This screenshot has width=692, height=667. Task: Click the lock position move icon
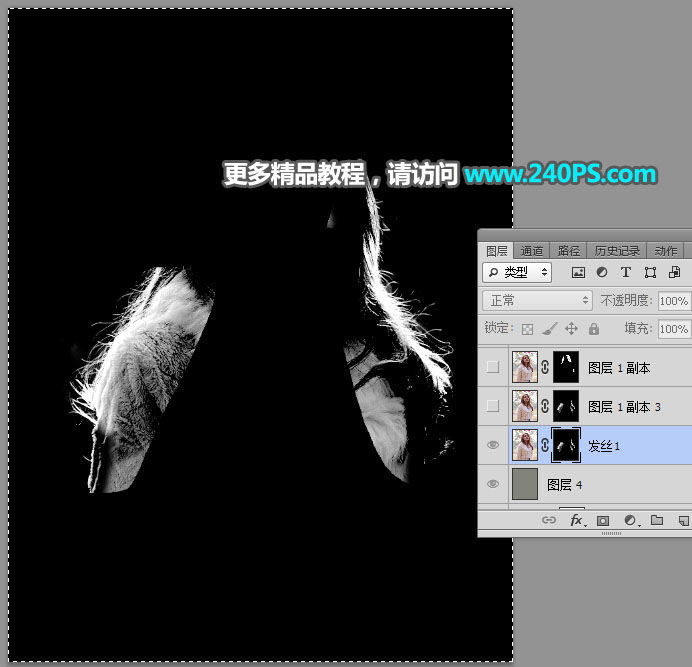pyautogui.click(x=572, y=328)
